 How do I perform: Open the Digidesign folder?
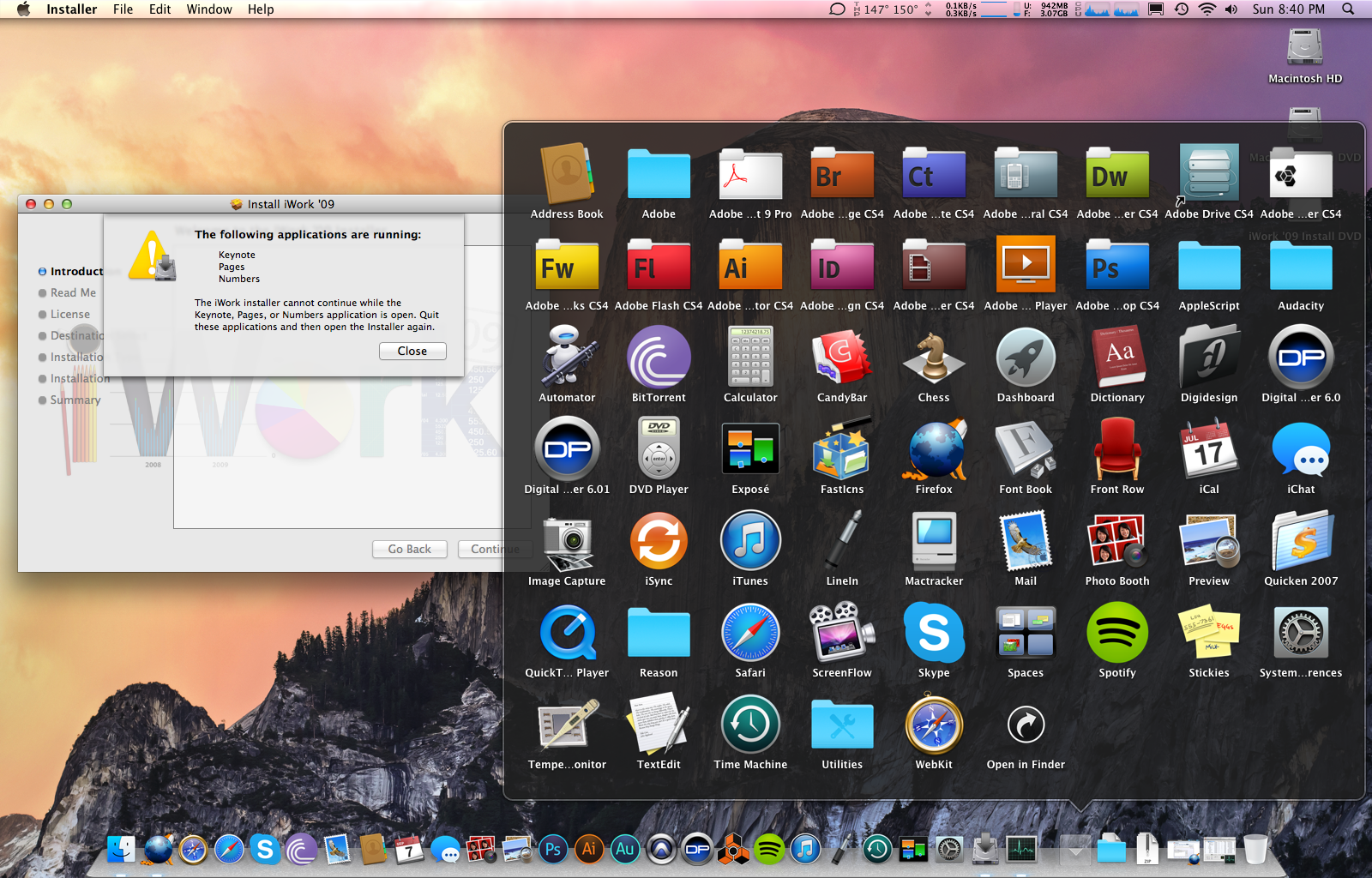pos(1209,357)
